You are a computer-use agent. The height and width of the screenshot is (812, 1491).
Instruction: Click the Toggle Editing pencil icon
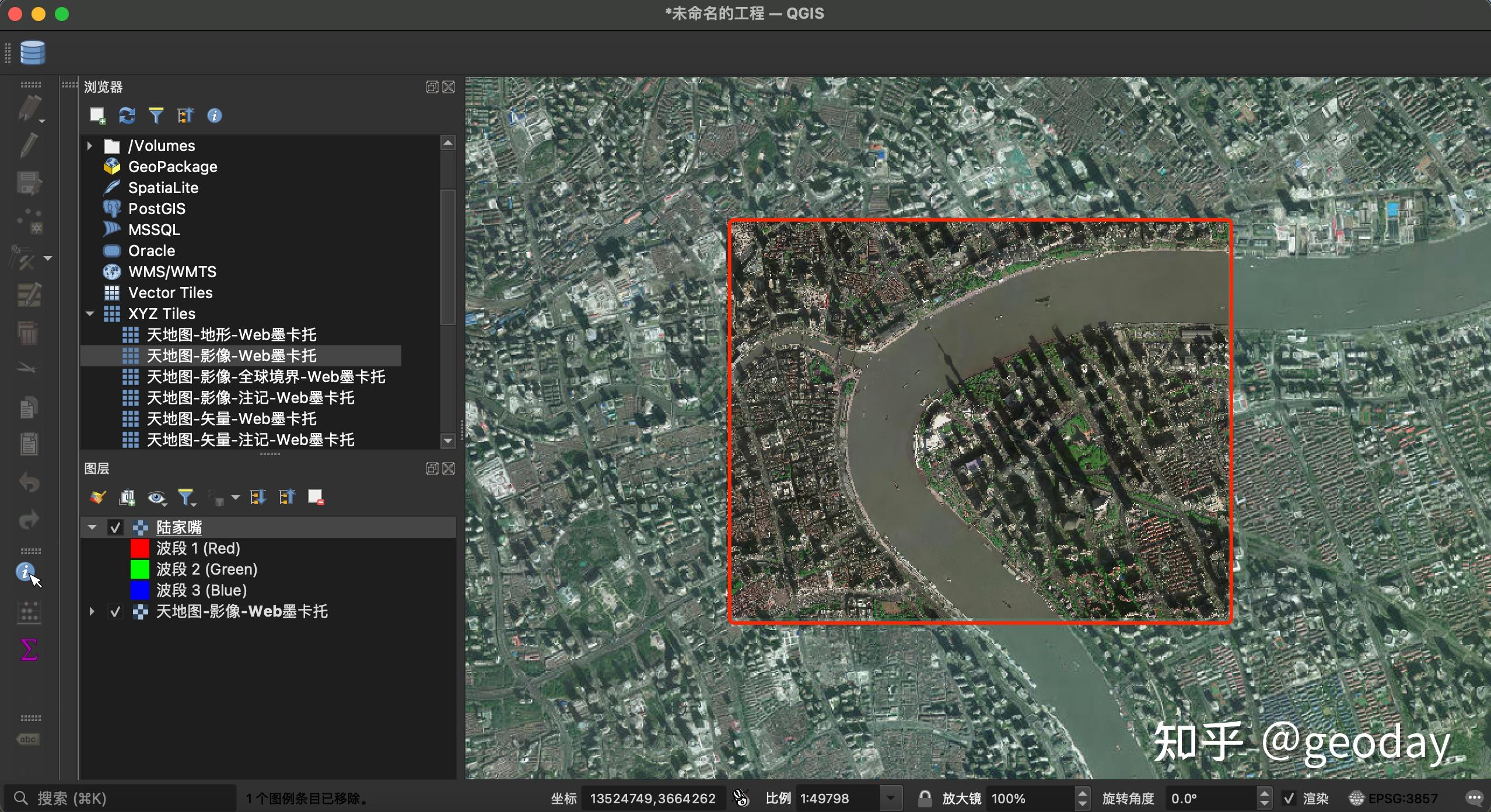pyautogui.click(x=29, y=145)
